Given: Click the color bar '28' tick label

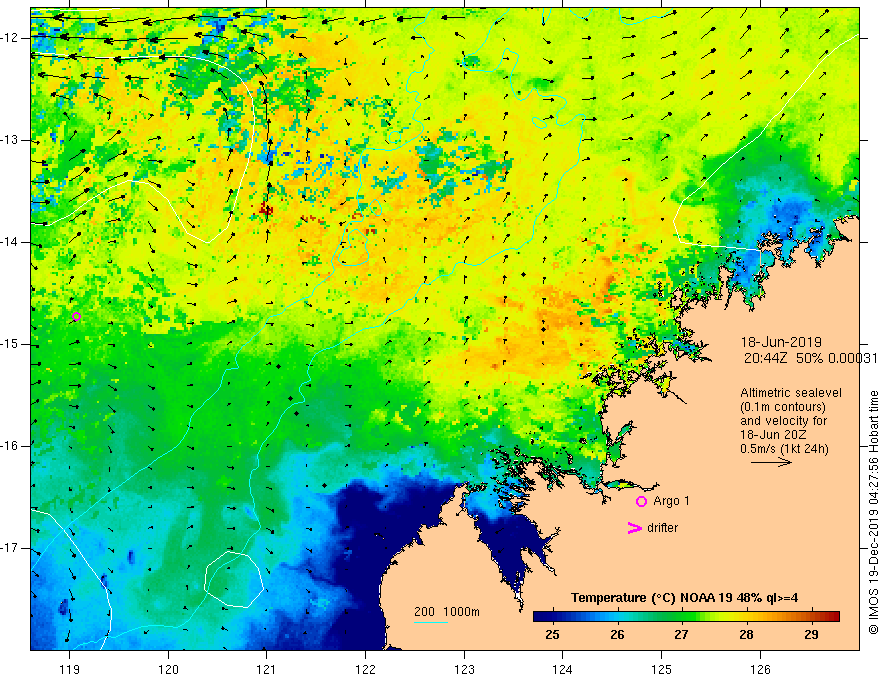Looking at the screenshot, I should pos(746,635).
